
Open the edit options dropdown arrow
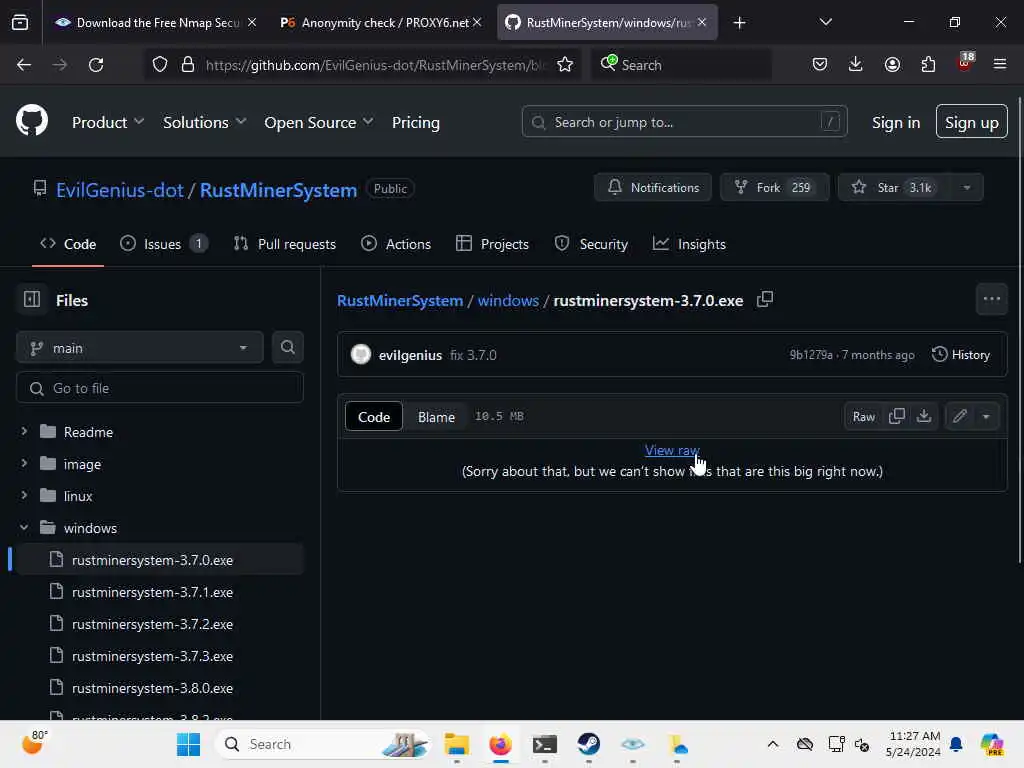[x=986, y=416]
